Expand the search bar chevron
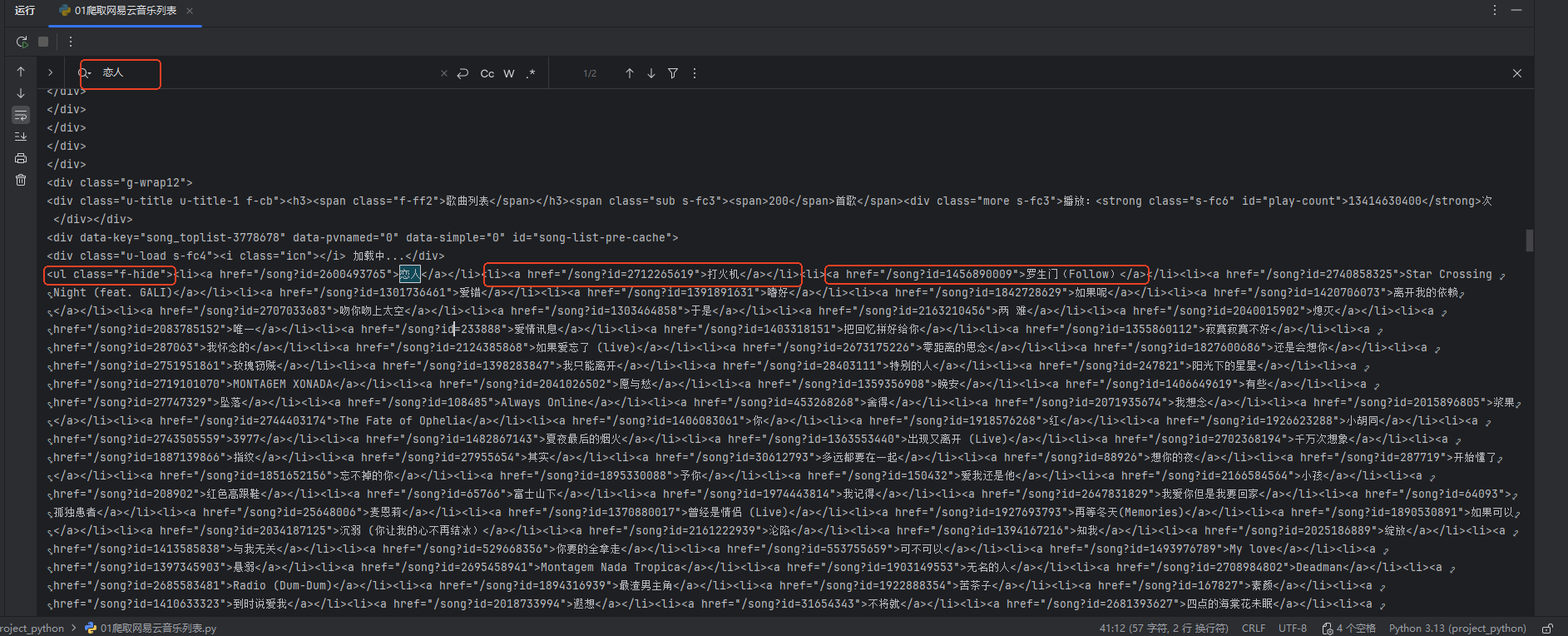This screenshot has height=636, width=1568. click(50, 72)
